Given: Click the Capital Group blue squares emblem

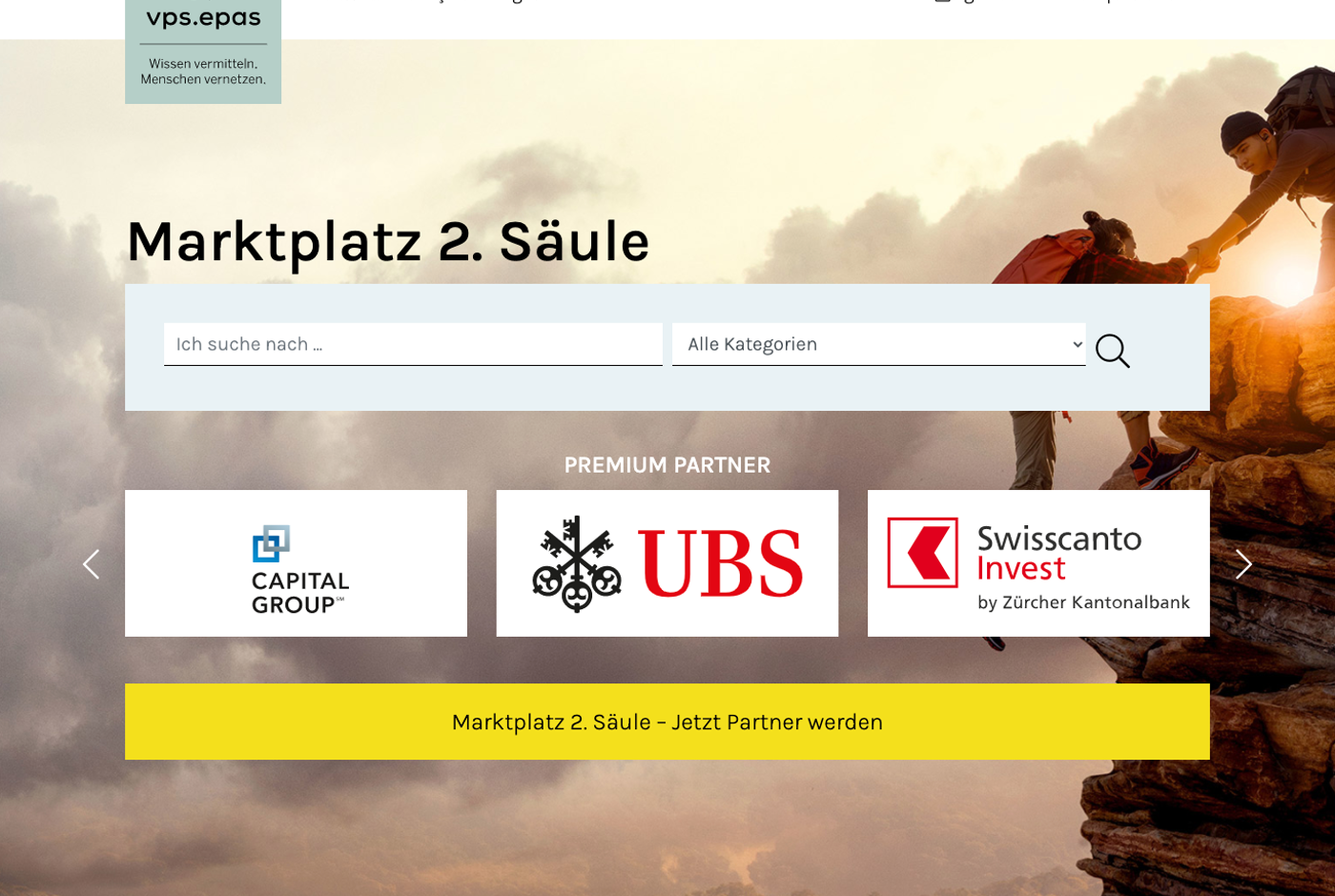Looking at the screenshot, I should point(271,542).
